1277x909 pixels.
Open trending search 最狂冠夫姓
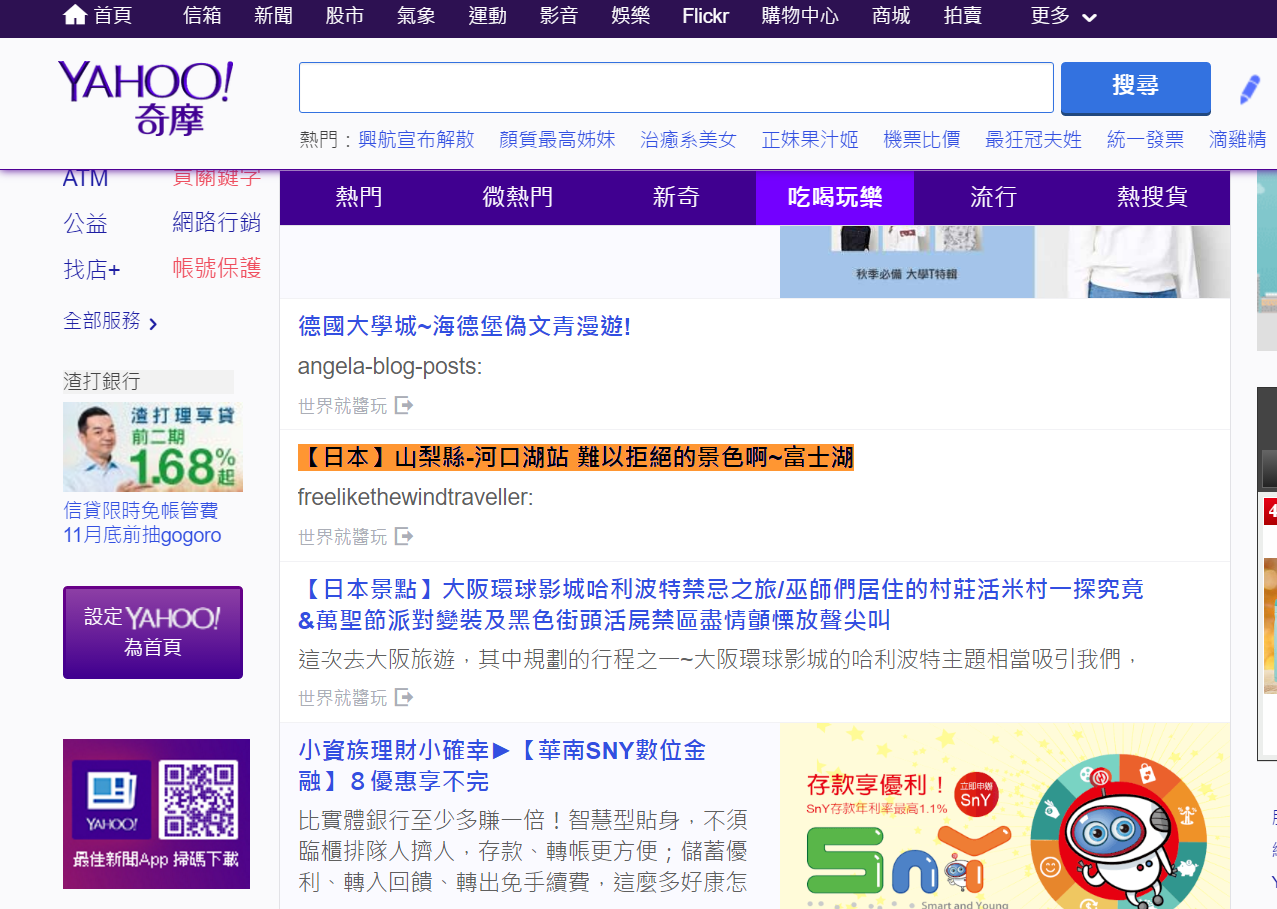(x=1034, y=140)
